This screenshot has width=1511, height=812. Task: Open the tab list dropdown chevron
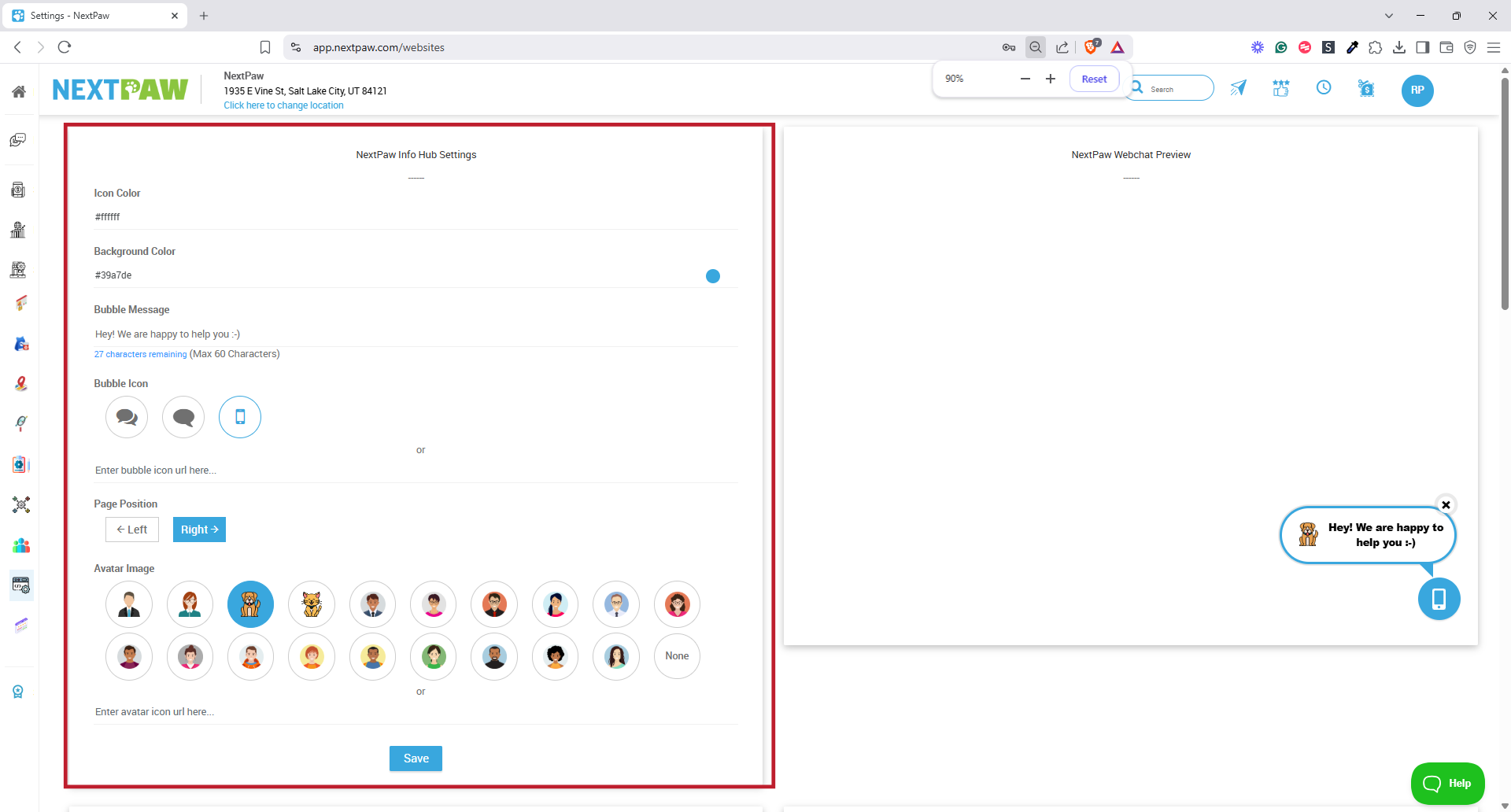(x=1389, y=16)
